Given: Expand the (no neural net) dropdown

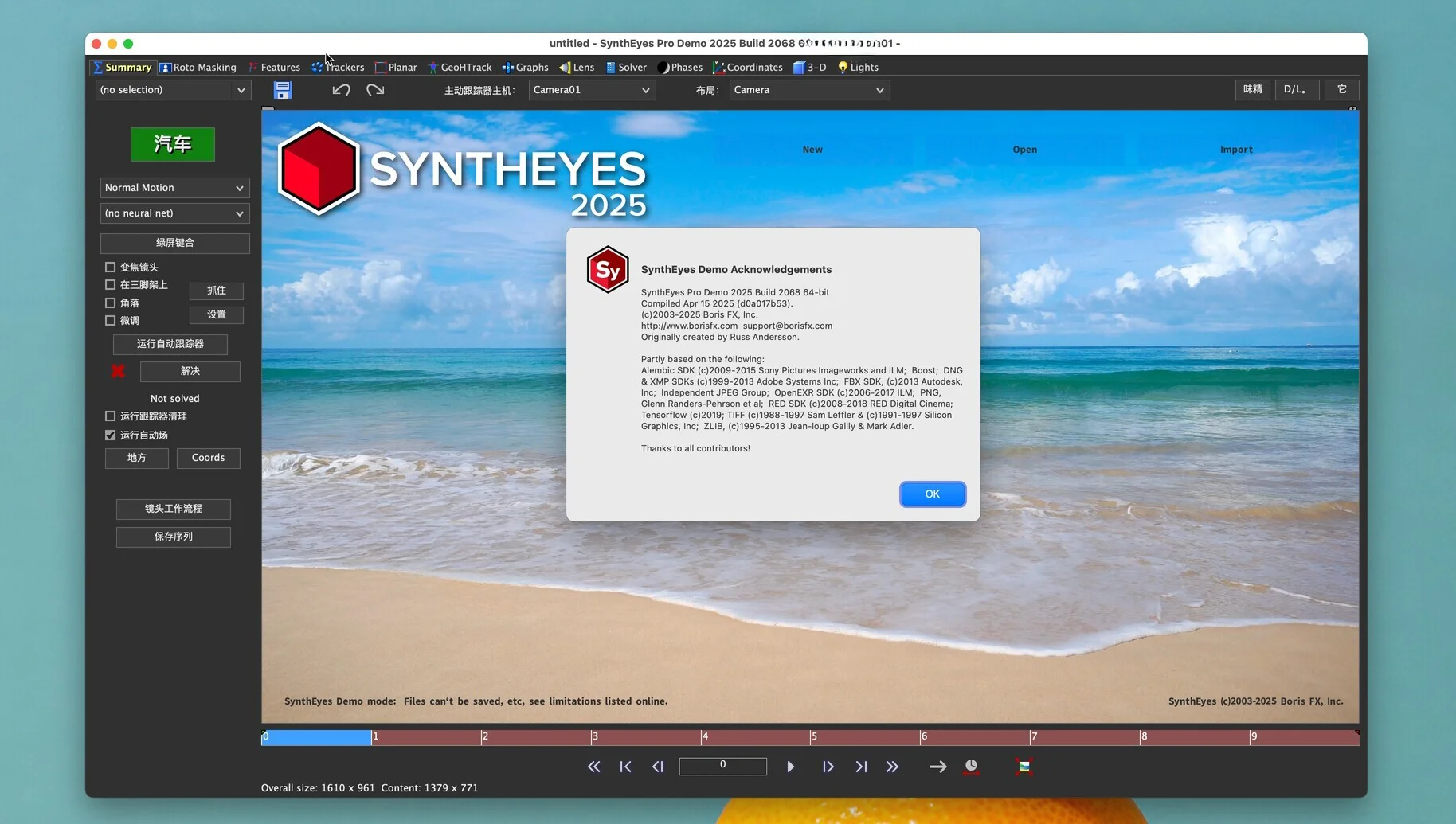Looking at the screenshot, I should (174, 213).
